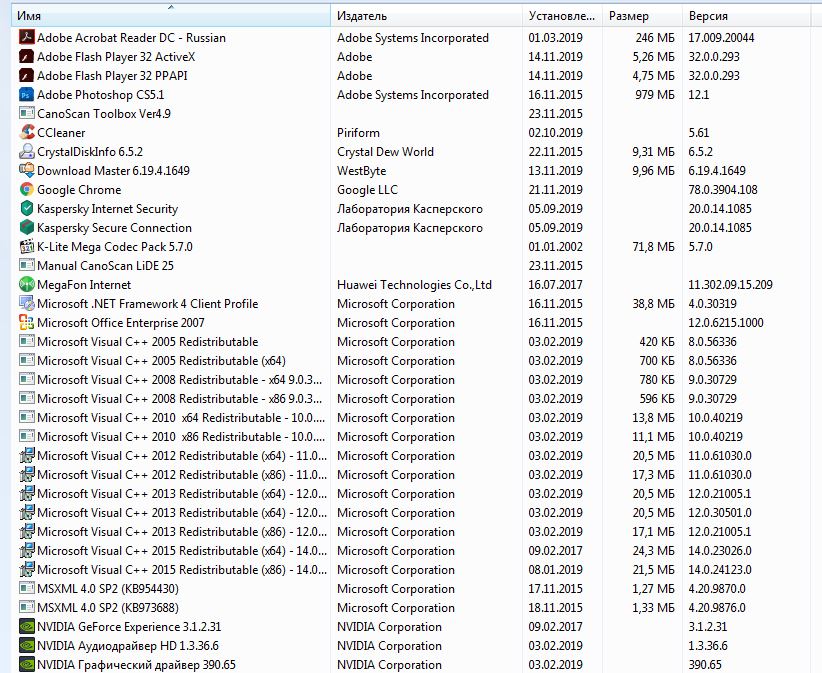Click publisher Huawei Technologies Co.,Ltd
The width and height of the screenshot is (822, 673).
pos(414,285)
